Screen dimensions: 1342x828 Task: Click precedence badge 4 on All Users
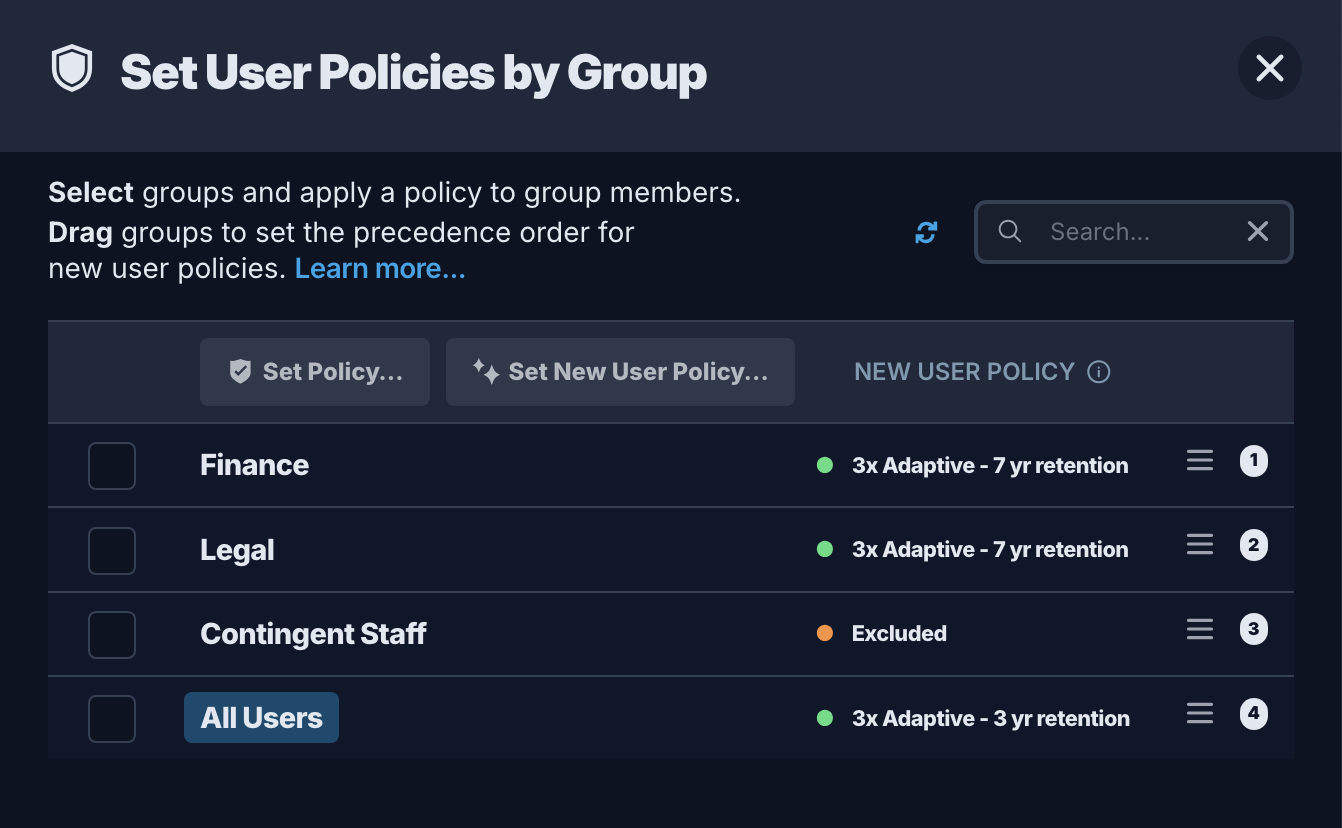[1253, 714]
